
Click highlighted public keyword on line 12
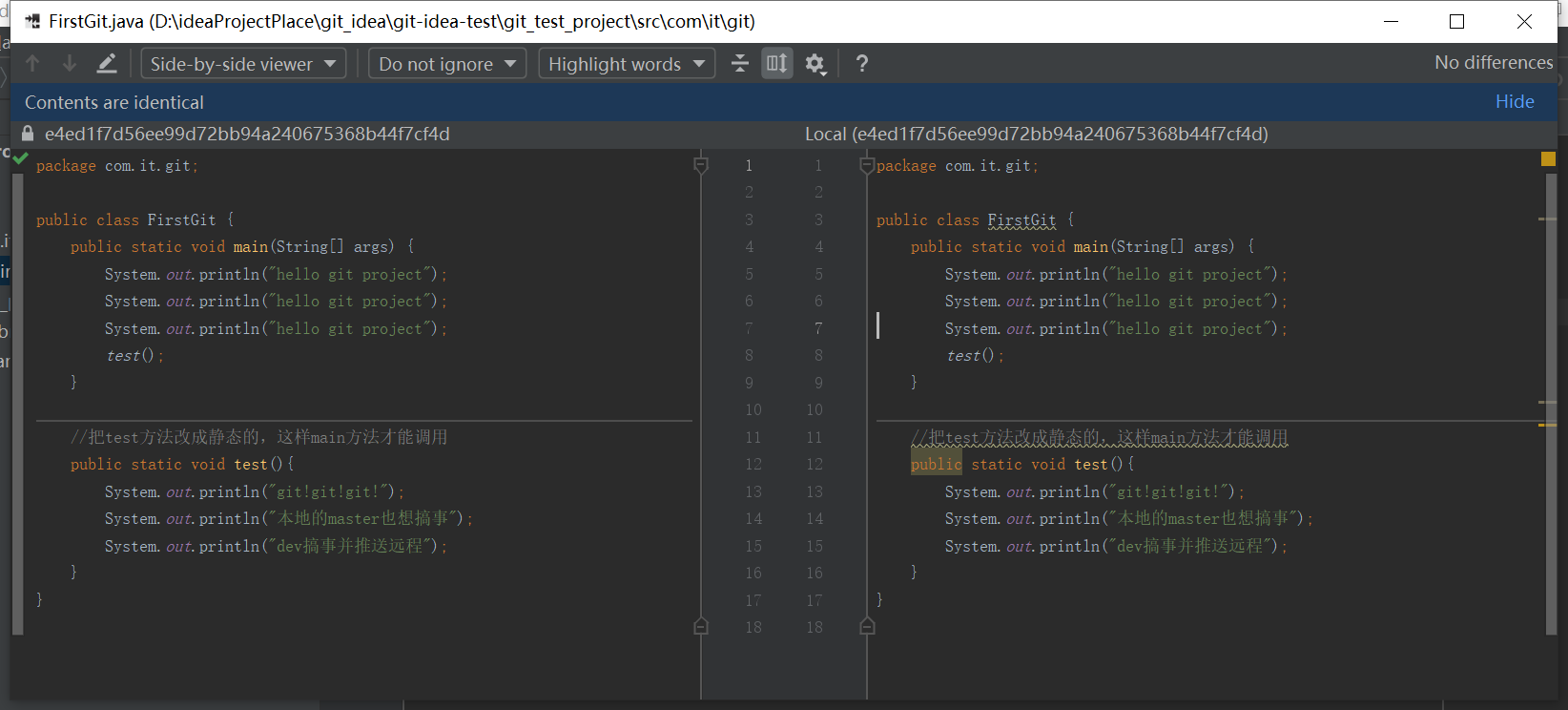[x=936, y=465]
